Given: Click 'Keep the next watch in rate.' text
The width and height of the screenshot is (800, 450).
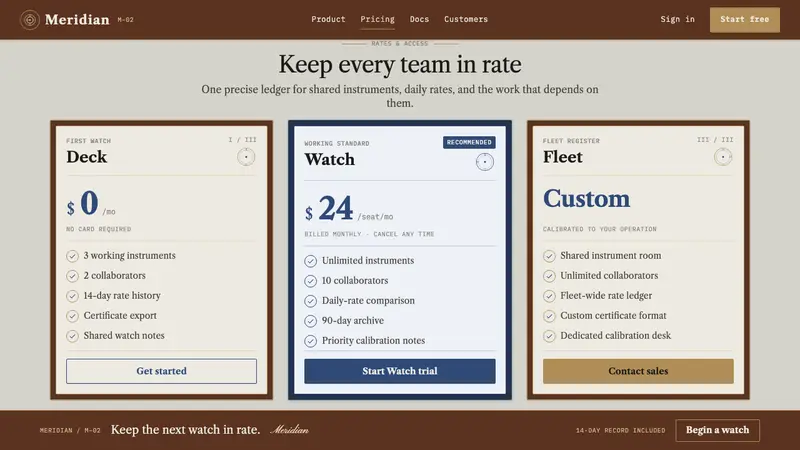Looking at the screenshot, I should [x=185, y=430].
